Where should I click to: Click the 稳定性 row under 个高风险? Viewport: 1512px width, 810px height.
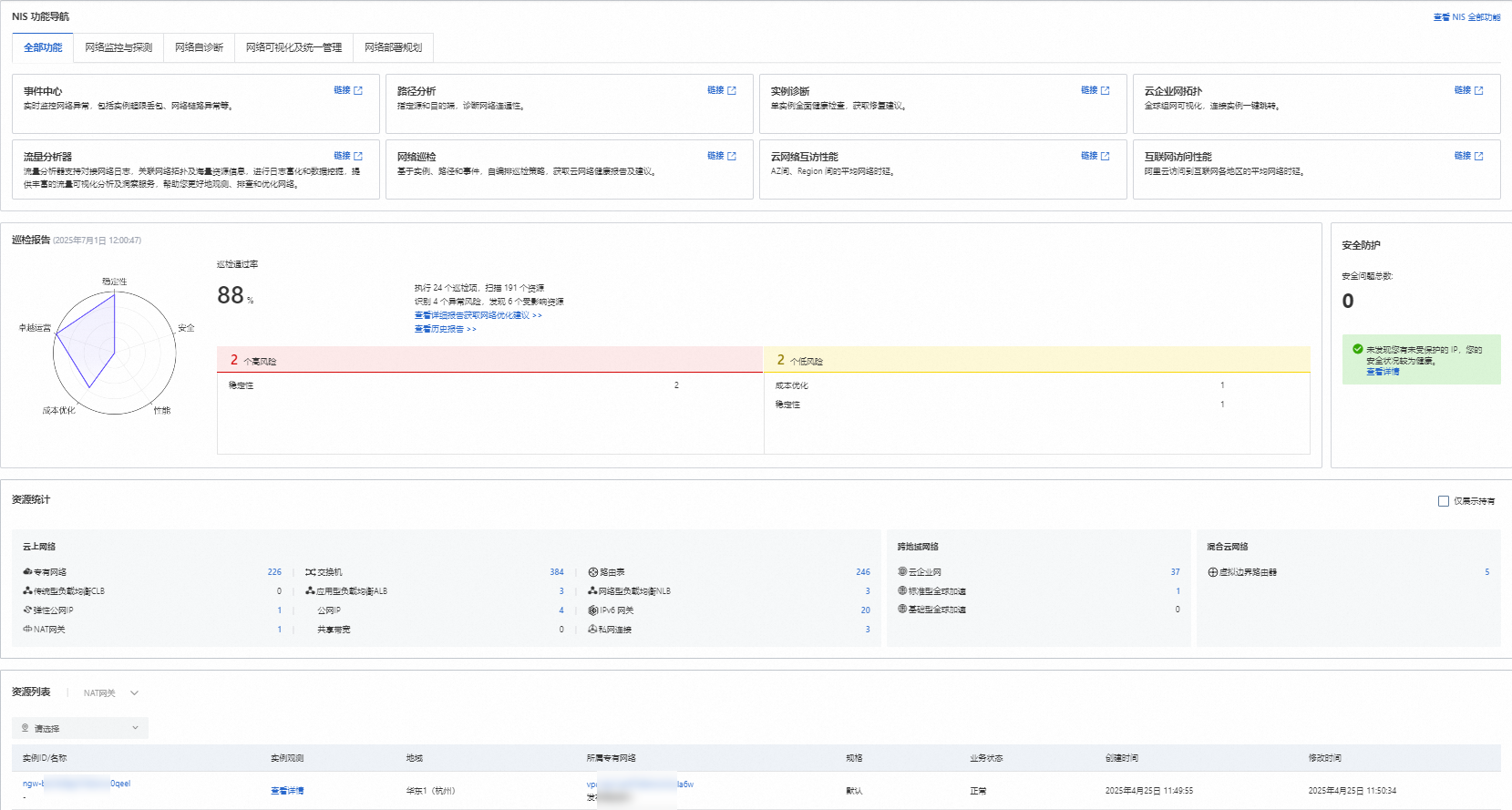tap(490, 385)
